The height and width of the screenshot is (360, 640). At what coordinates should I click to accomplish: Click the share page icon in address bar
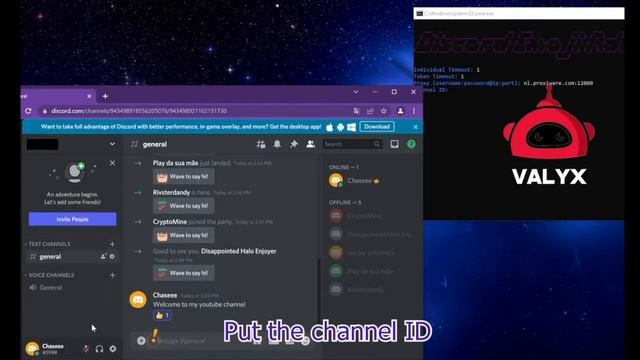point(370,111)
